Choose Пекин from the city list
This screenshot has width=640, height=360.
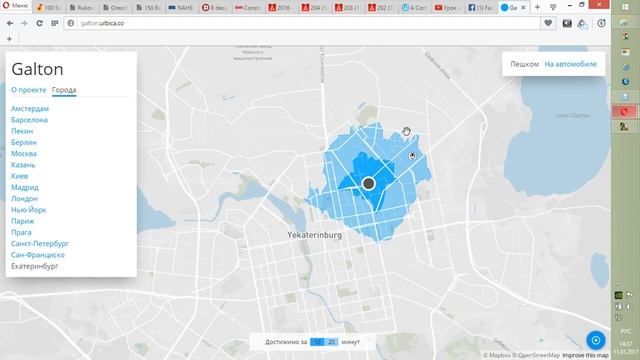22,131
